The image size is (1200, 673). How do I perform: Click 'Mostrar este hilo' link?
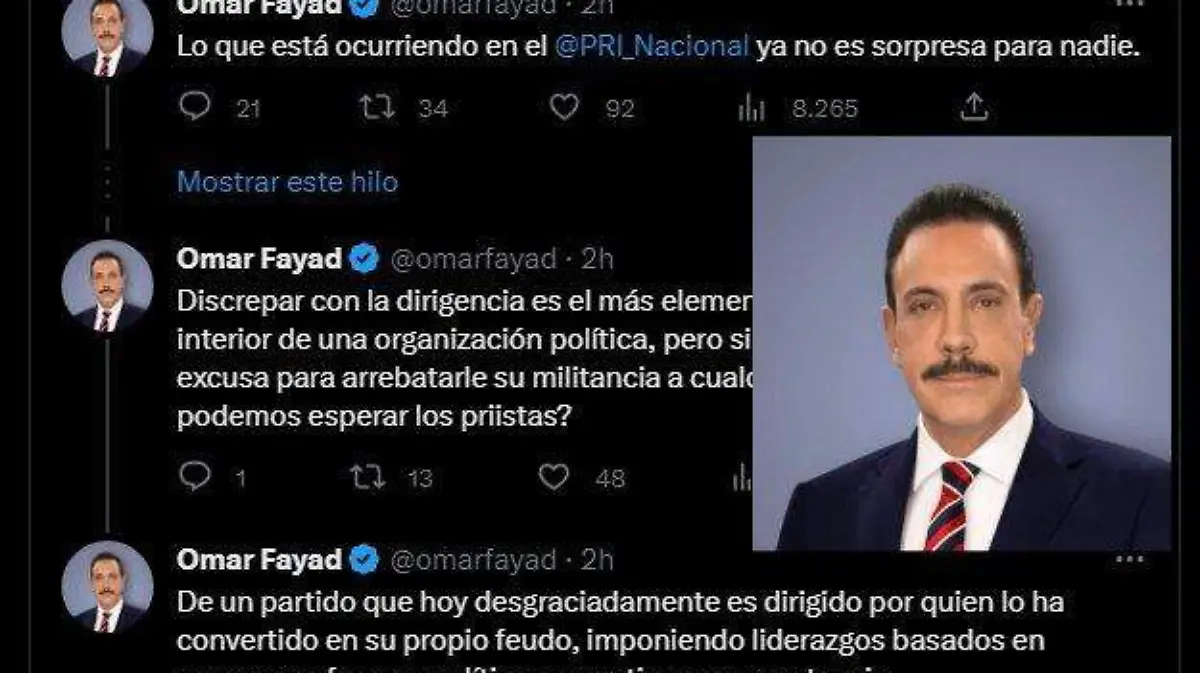(x=287, y=182)
